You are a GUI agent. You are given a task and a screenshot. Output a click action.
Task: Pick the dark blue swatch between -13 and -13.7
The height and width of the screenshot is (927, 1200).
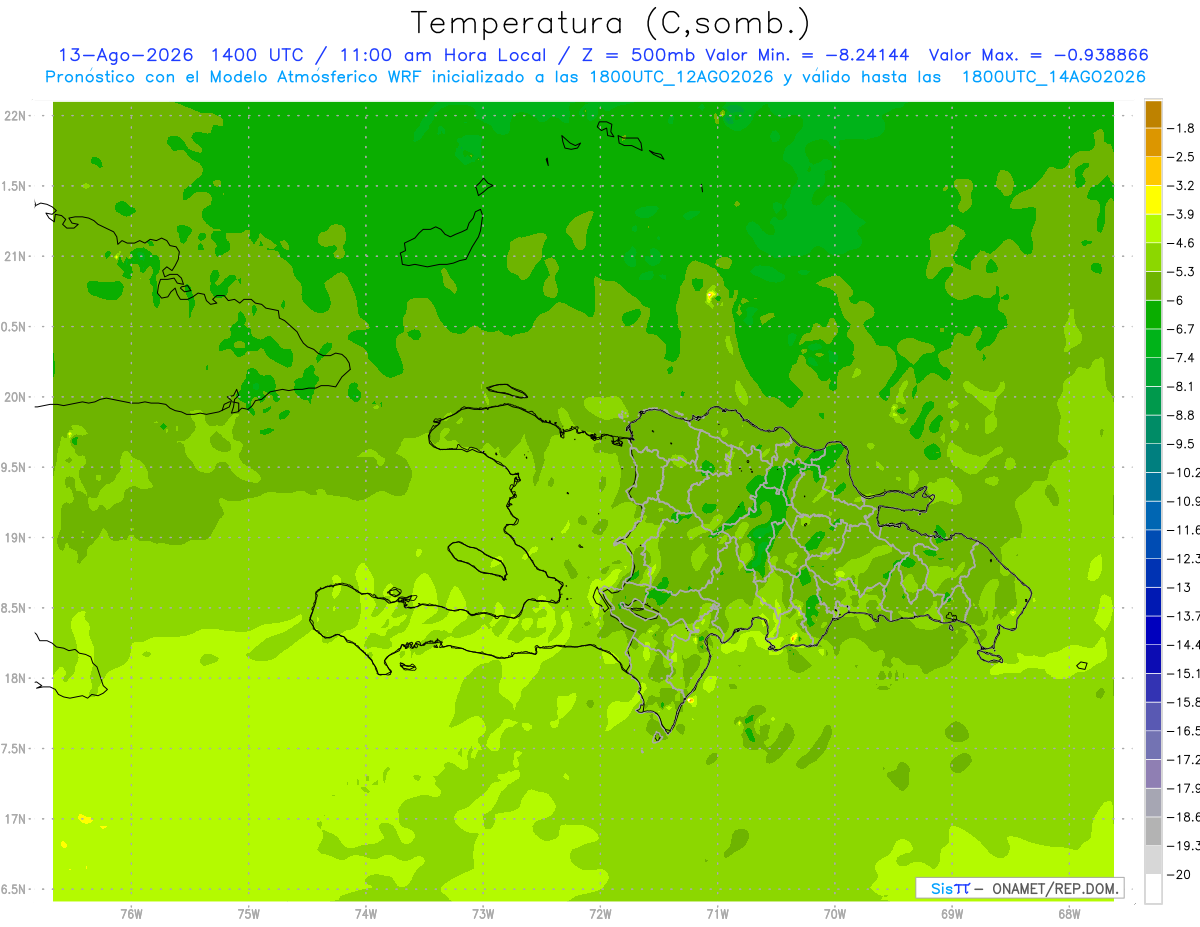[1153, 601]
